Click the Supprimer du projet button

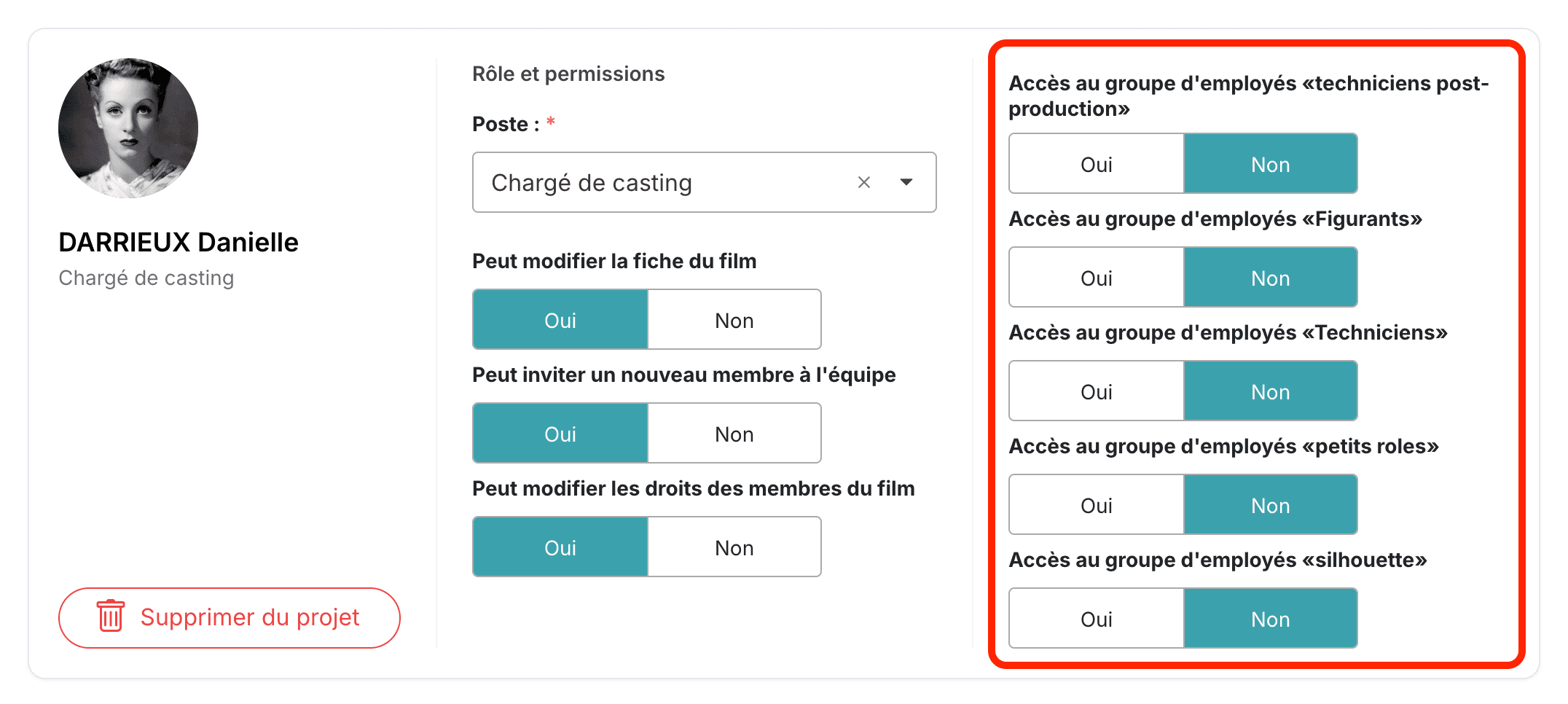click(x=230, y=617)
